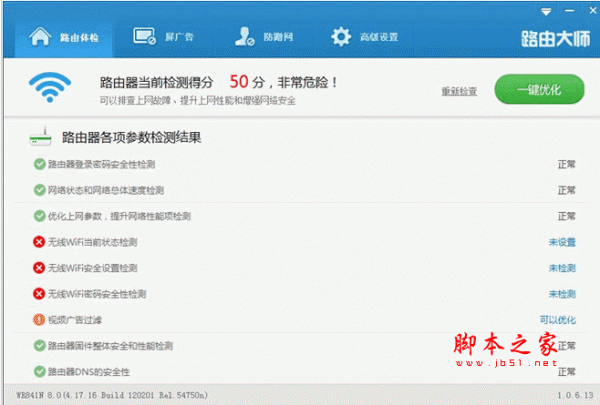
Task: Select the 网络状态和网络总体速度检测 row text
Action: (106, 190)
